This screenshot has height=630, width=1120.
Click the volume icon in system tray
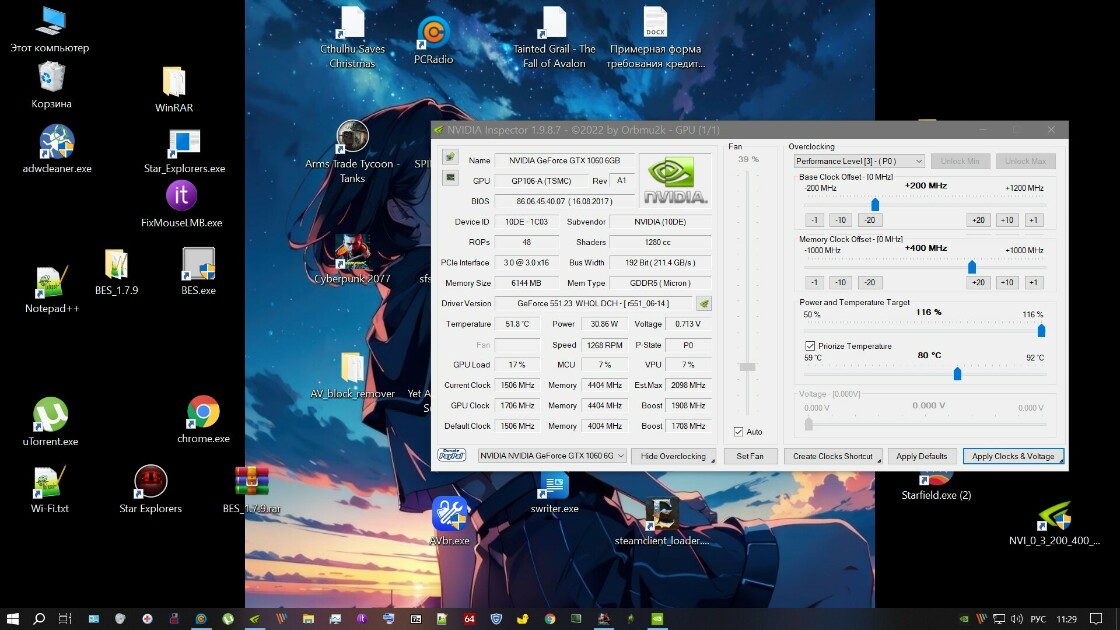coord(1016,619)
